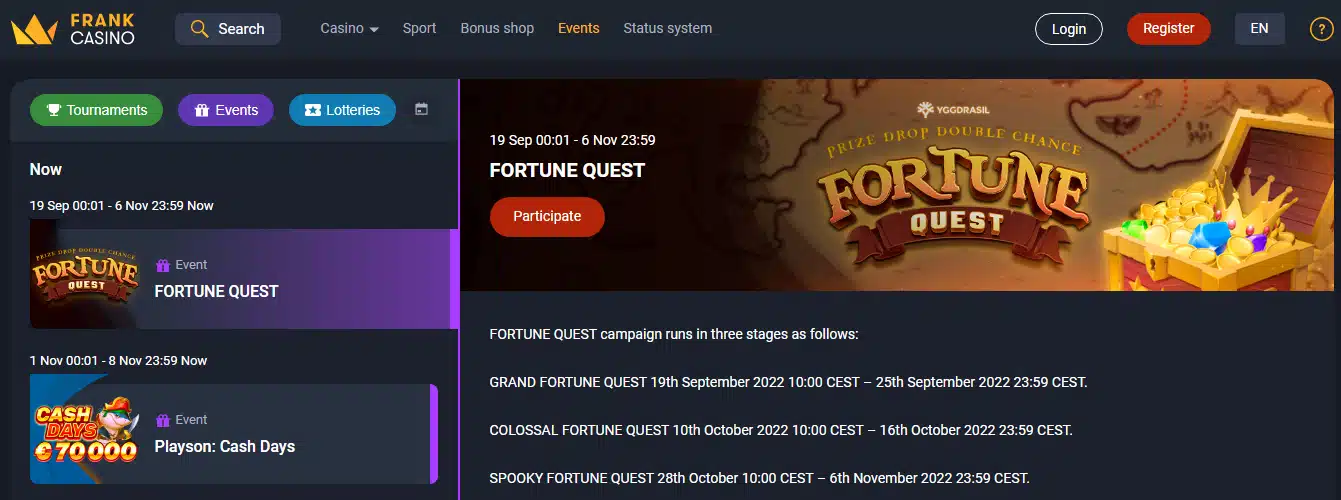Click the gift icon above Playson: Cash Days
Viewport: 1341px width, 500px height.
click(163, 420)
